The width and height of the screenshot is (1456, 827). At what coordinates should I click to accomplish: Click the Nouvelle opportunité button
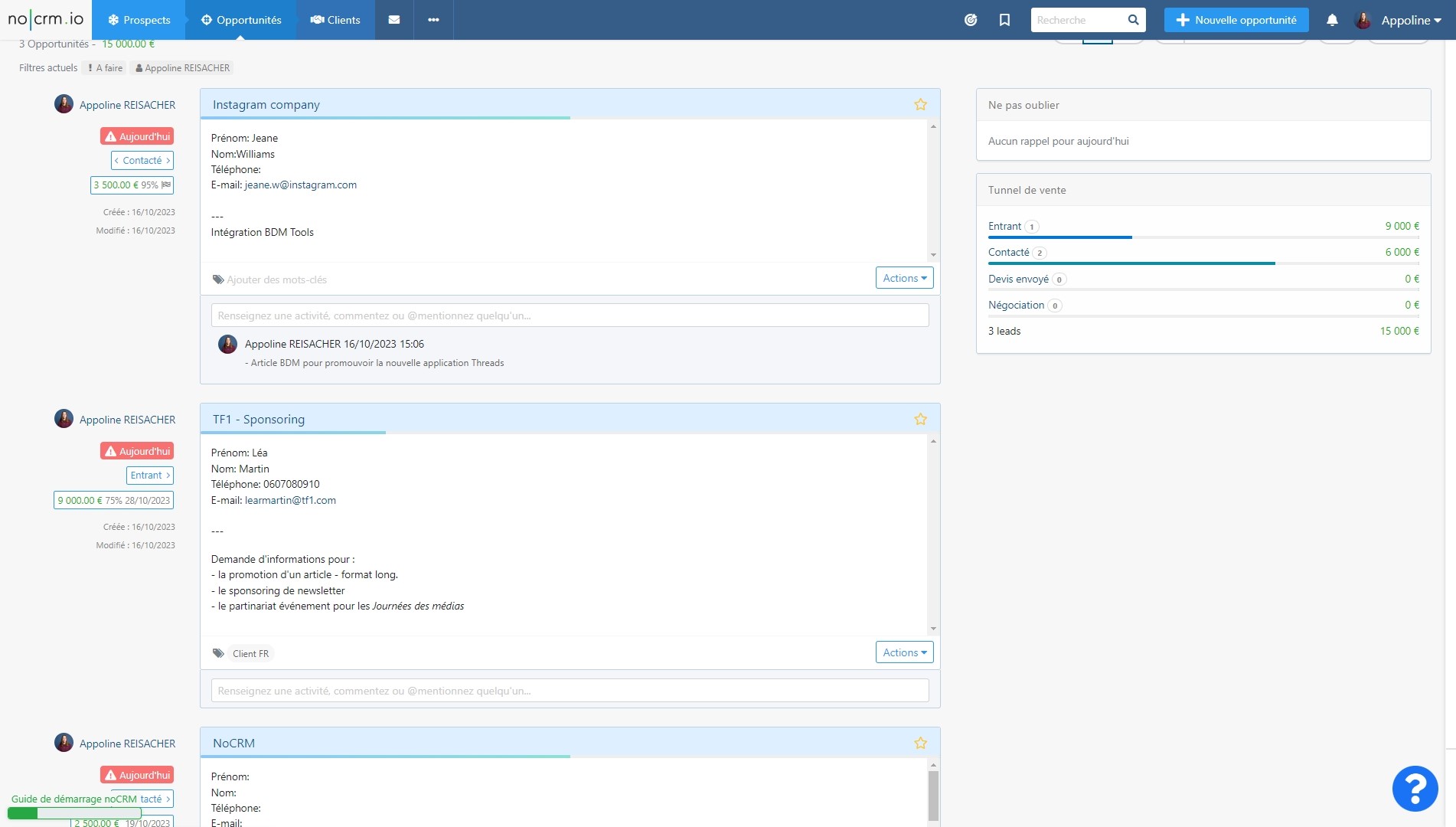click(x=1236, y=20)
